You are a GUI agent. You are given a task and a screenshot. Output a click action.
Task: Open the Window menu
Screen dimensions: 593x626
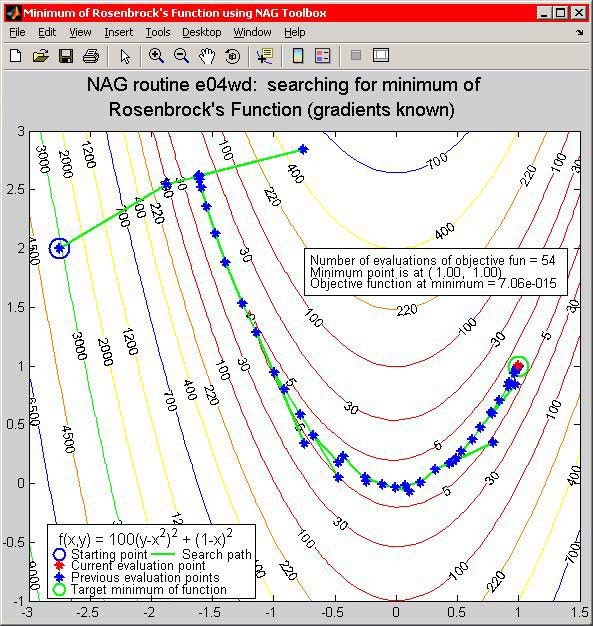(252, 32)
